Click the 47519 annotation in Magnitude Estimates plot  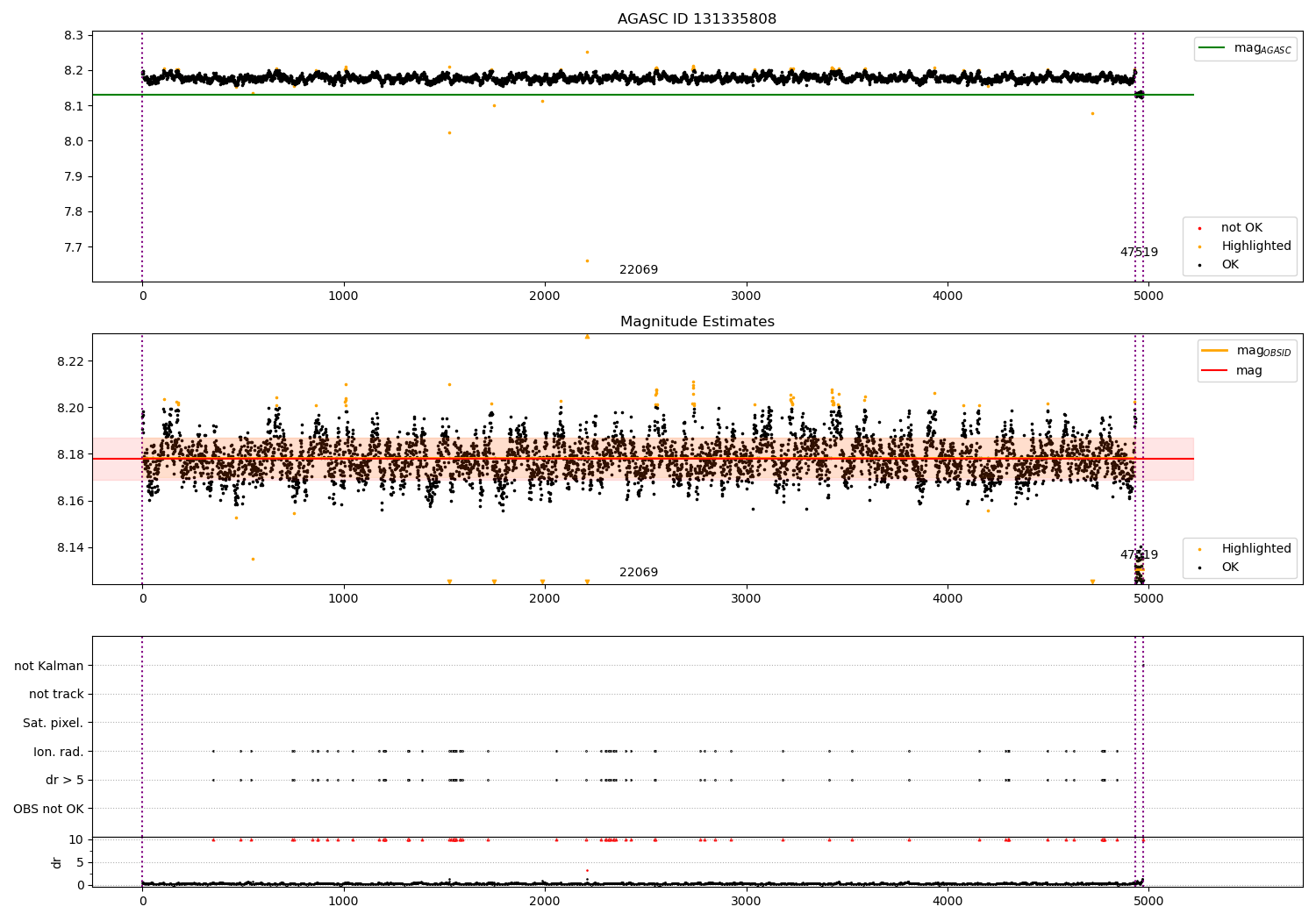pyautogui.click(x=1139, y=555)
